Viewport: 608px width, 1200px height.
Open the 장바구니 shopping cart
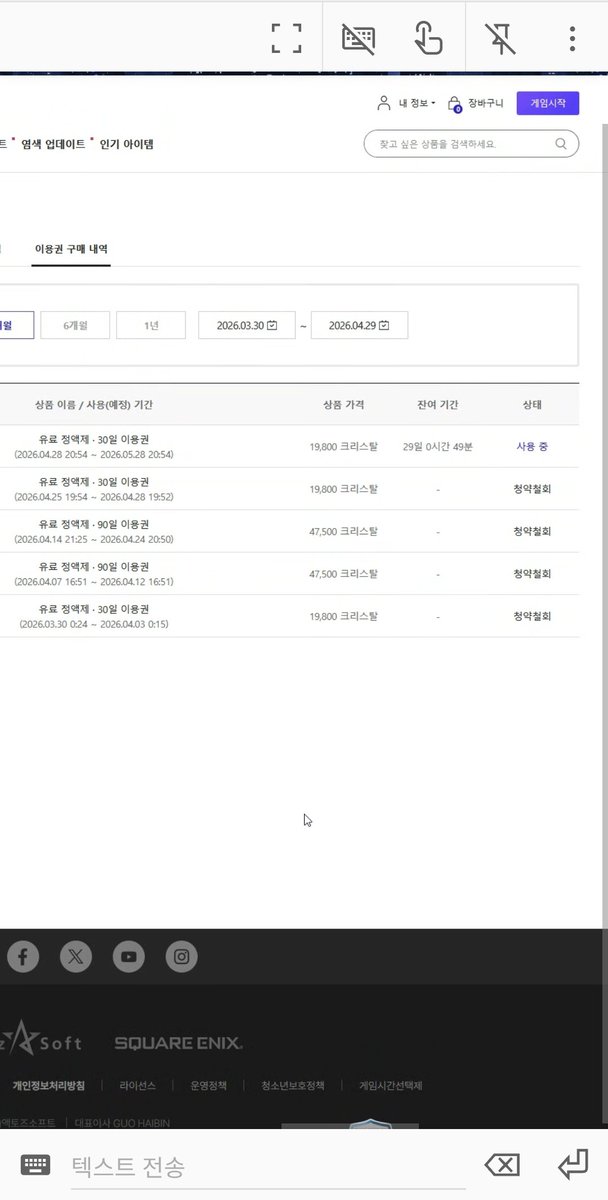pyautogui.click(x=475, y=103)
